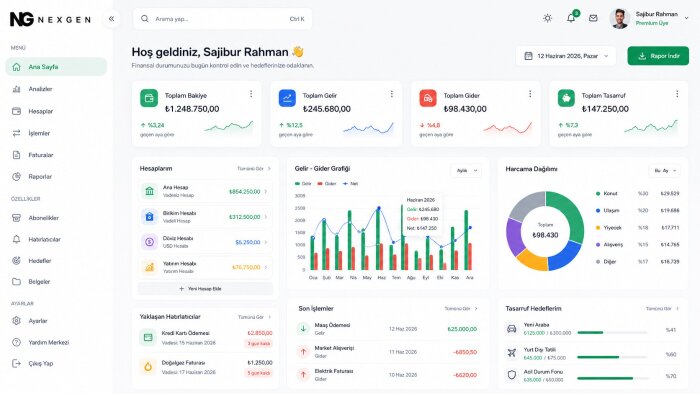Open the date picker '12 Haziran 2026, Pazar'
Image resolution: width=700 pixels, height=394 pixels.
pos(566,56)
